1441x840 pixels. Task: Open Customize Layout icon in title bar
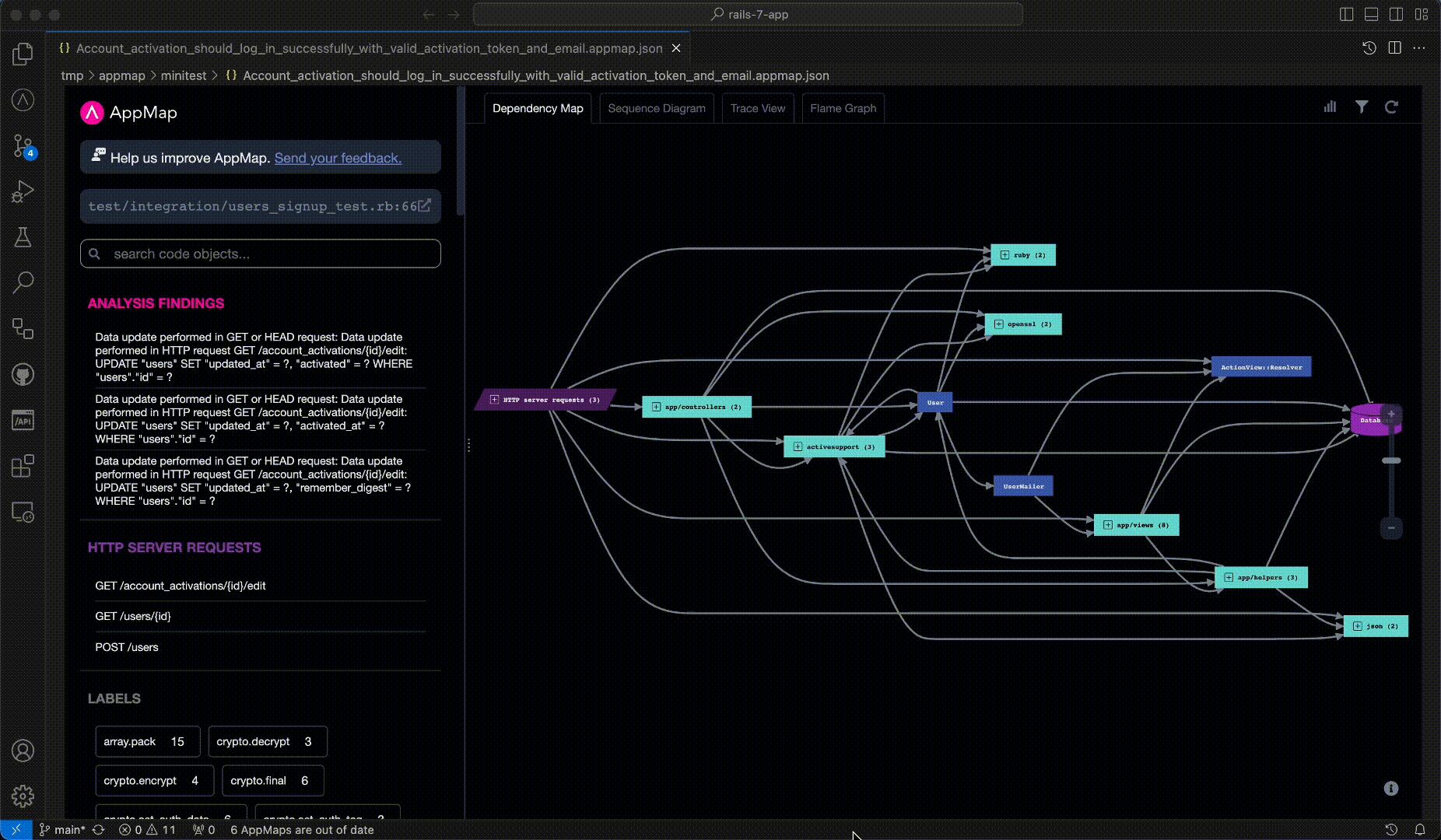pyautogui.click(x=1422, y=14)
